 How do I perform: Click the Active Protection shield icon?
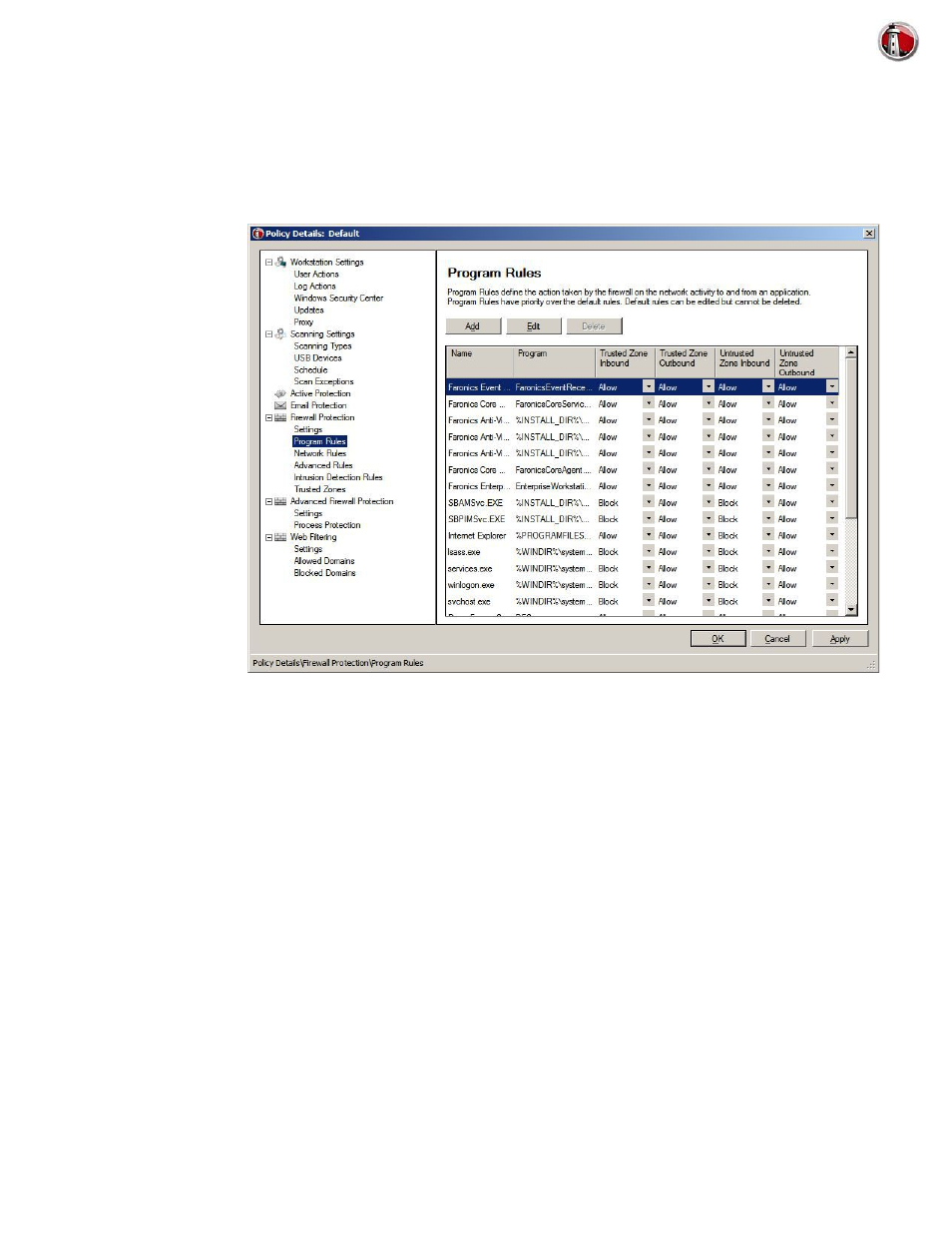point(280,393)
